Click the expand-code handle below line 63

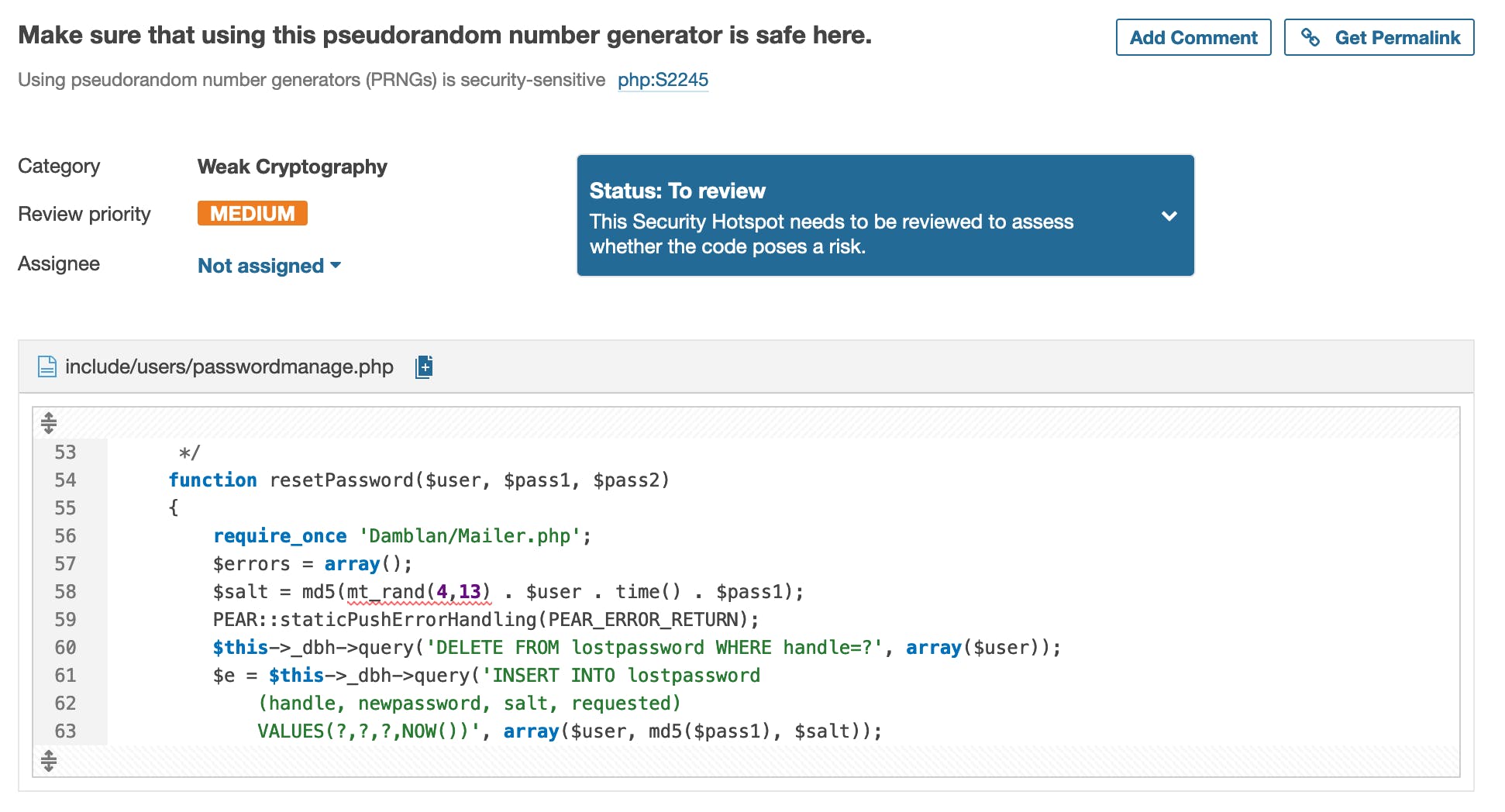pyautogui.click(x=50, y=760)
